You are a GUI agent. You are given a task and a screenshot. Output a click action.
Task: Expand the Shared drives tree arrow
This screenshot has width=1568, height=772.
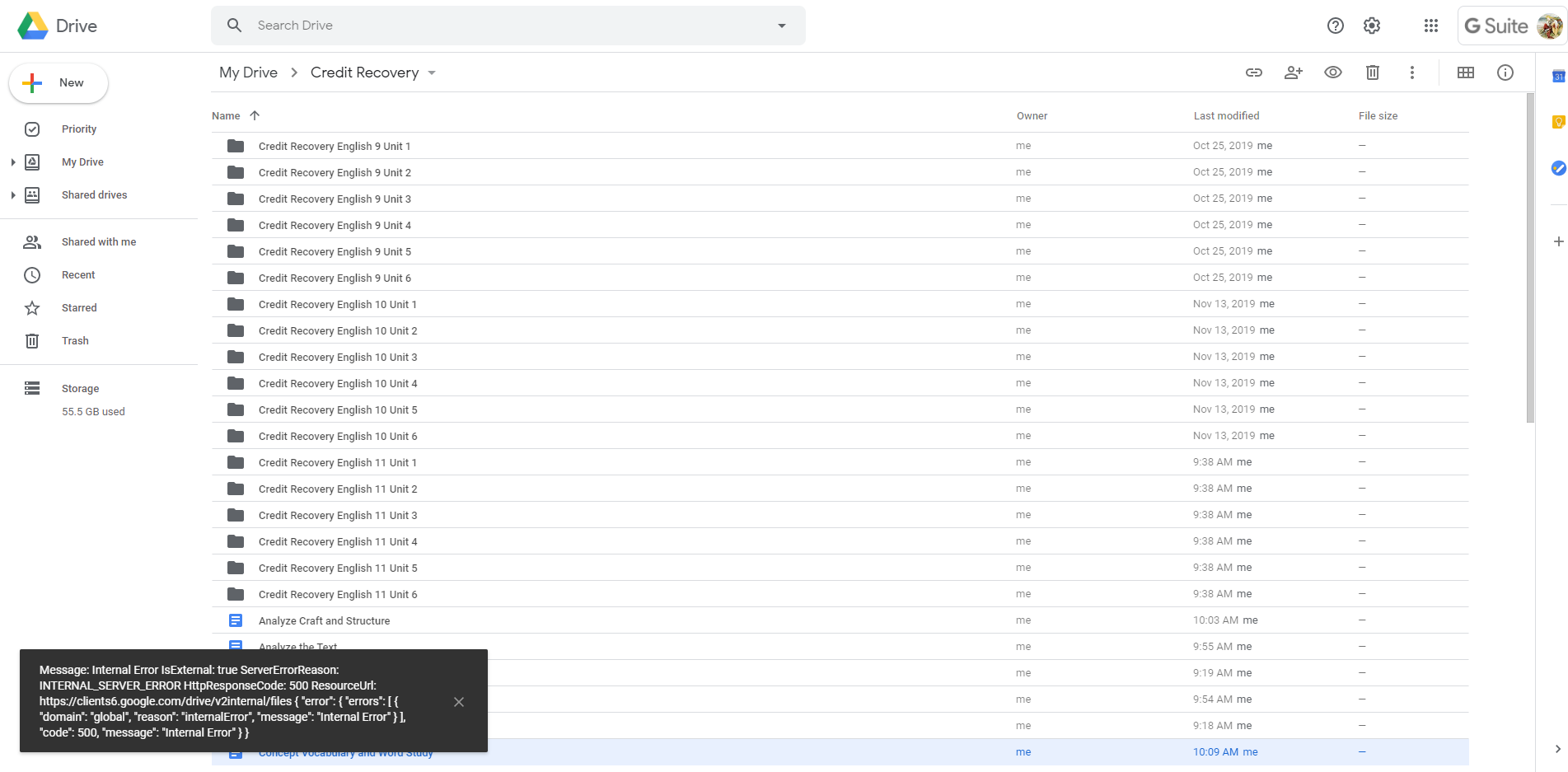[x=13, y=195]
